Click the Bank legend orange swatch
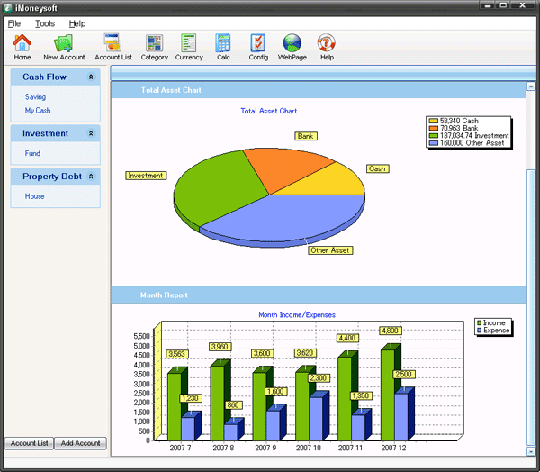 (x=433, y=128)
